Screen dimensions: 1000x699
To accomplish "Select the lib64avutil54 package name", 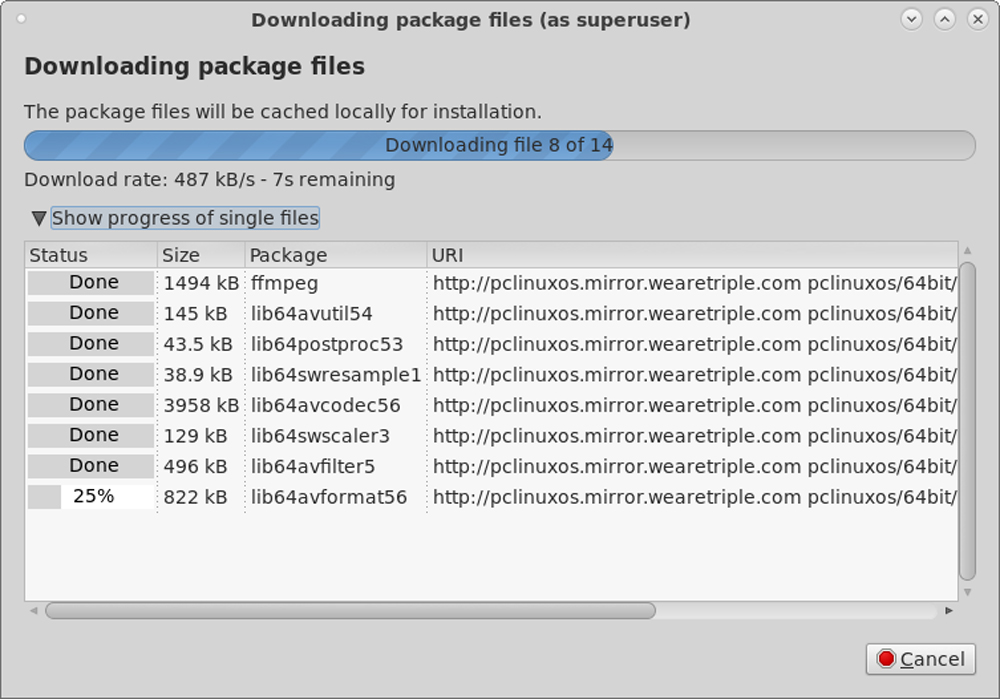I will pyautogui.click(x=311, y=314).
